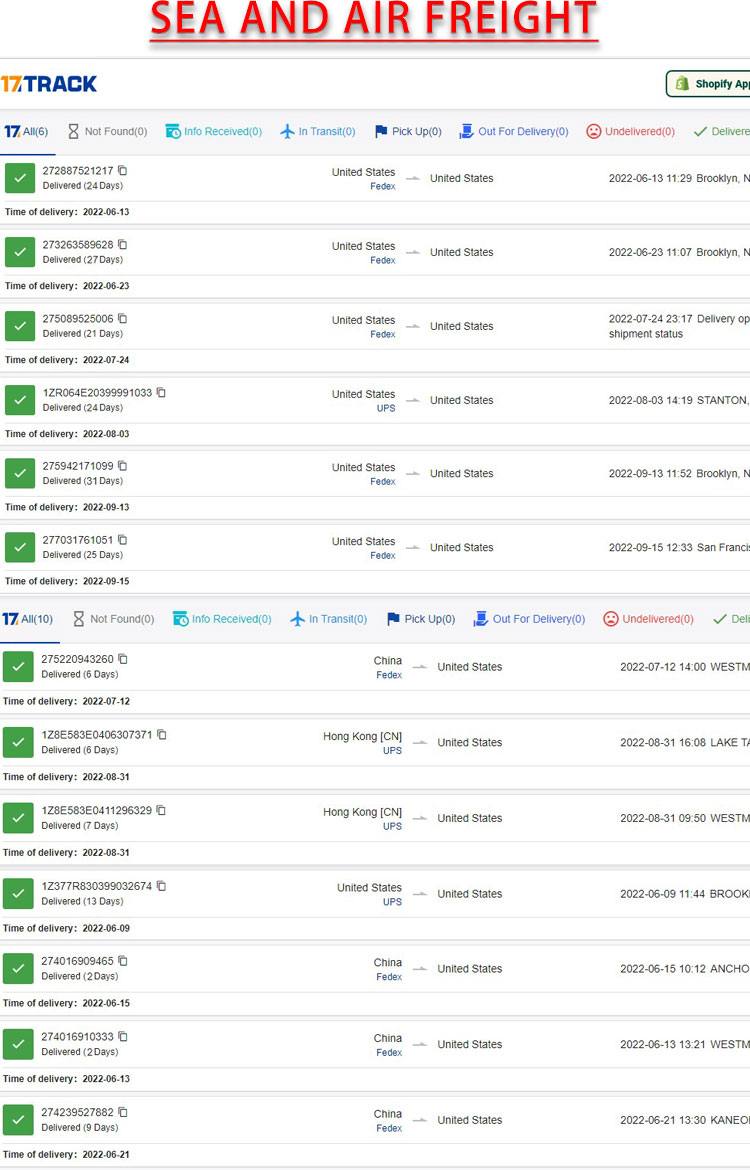Click delivered checkmark for 274239527882
This screenshot has height=1170, width=750.
18,1119
